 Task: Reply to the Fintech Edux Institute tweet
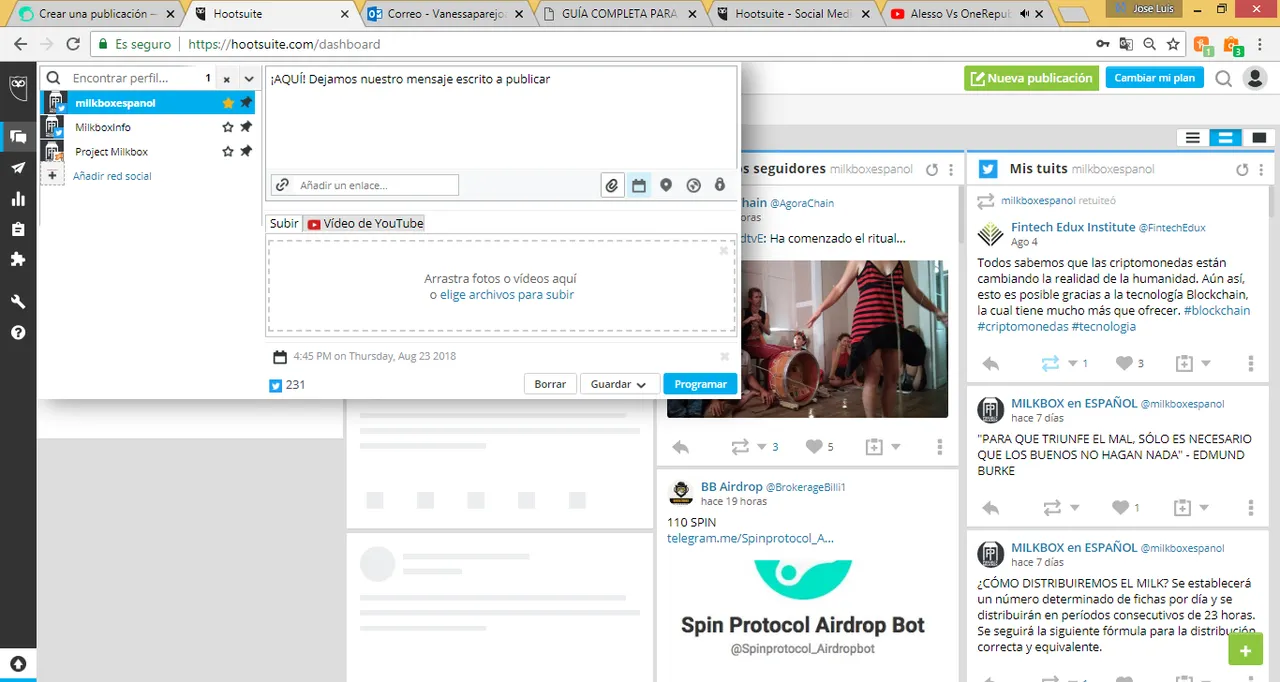(991, 364)
